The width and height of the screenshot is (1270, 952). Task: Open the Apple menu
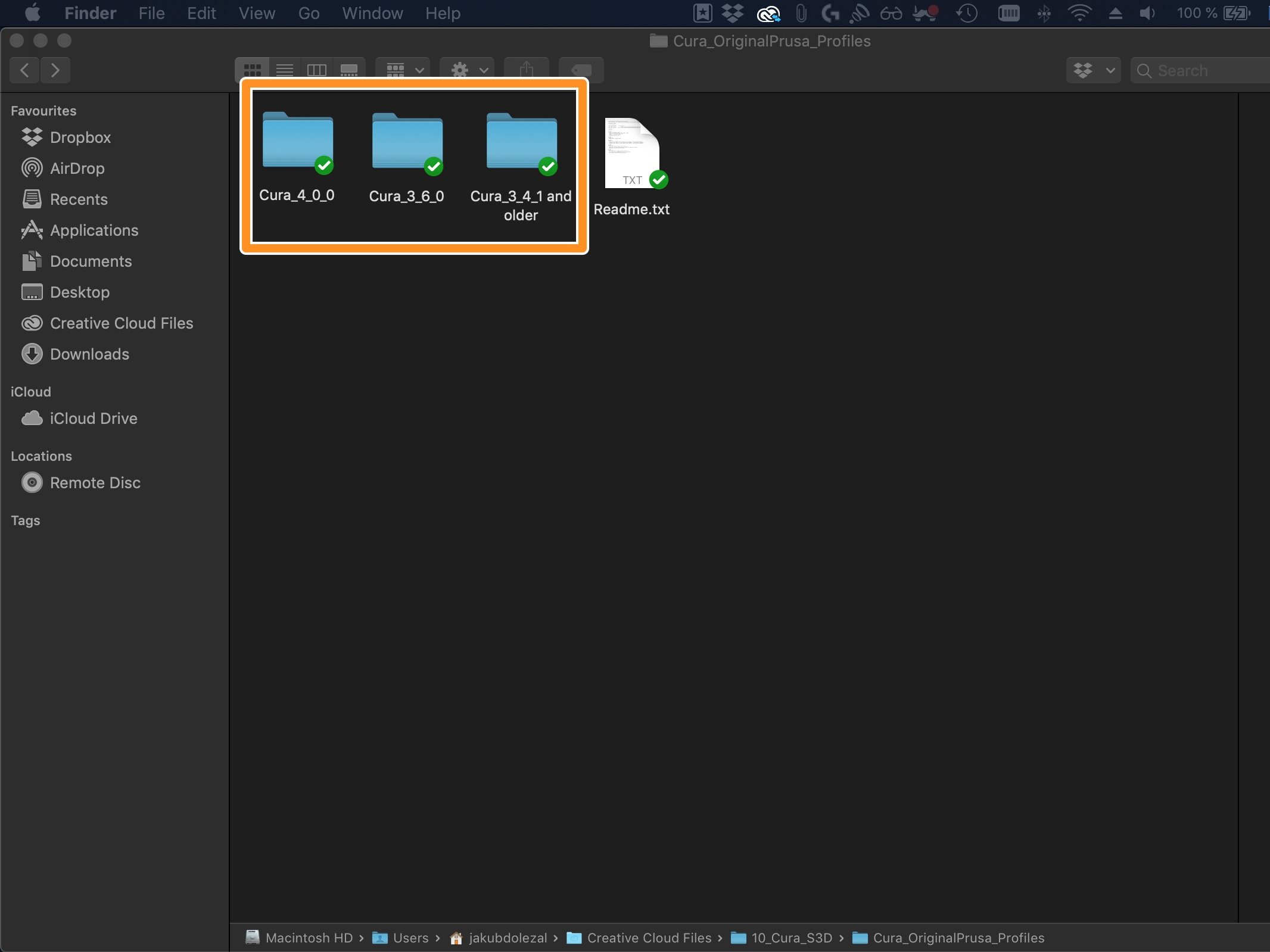pos(33,13)
